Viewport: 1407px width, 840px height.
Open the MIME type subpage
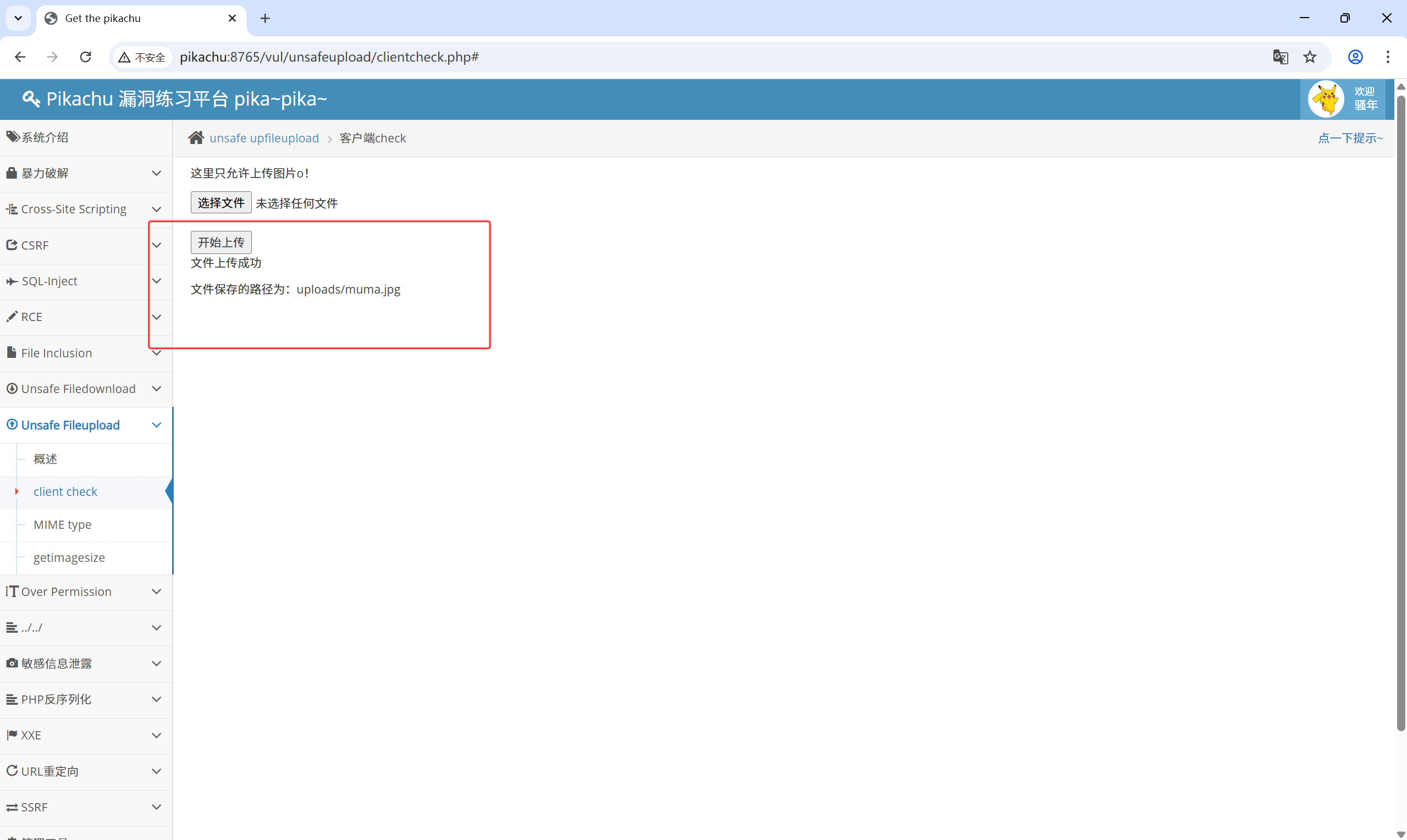[62, 524]
